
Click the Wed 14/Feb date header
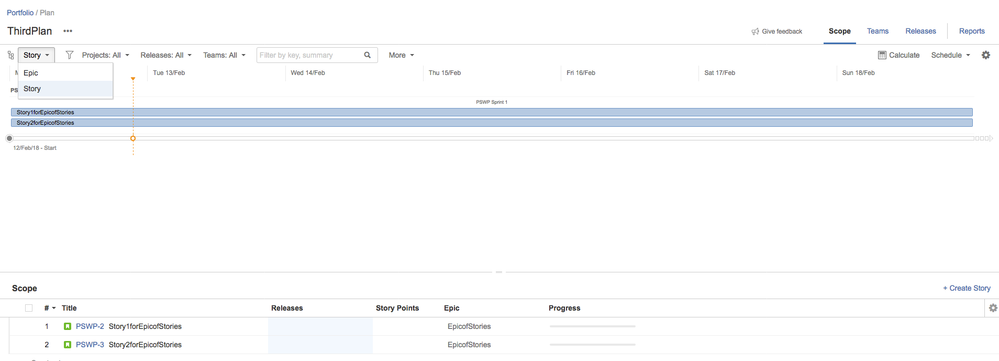(308, 73)
